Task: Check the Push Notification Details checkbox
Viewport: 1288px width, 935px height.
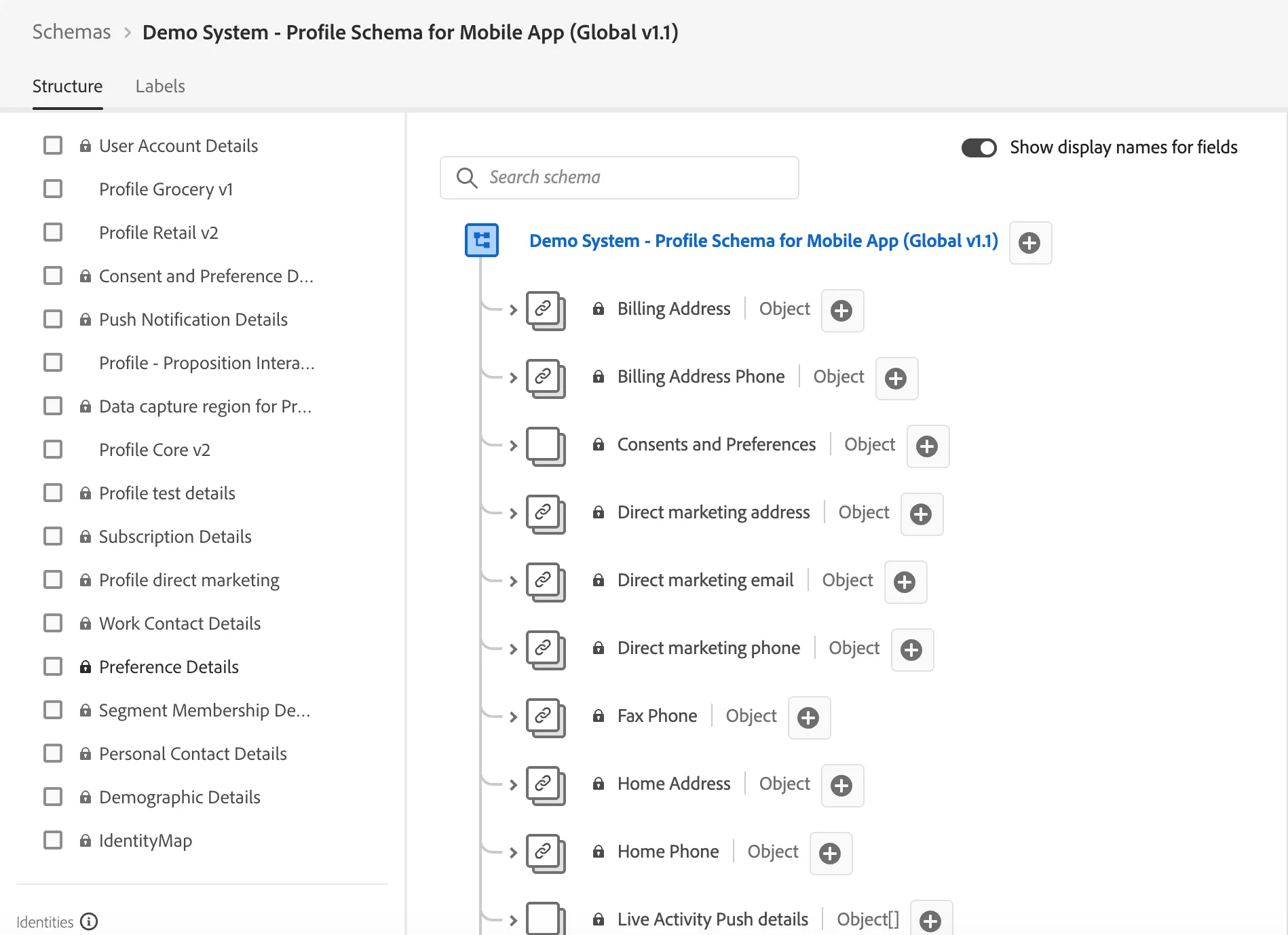Action: 53,319
